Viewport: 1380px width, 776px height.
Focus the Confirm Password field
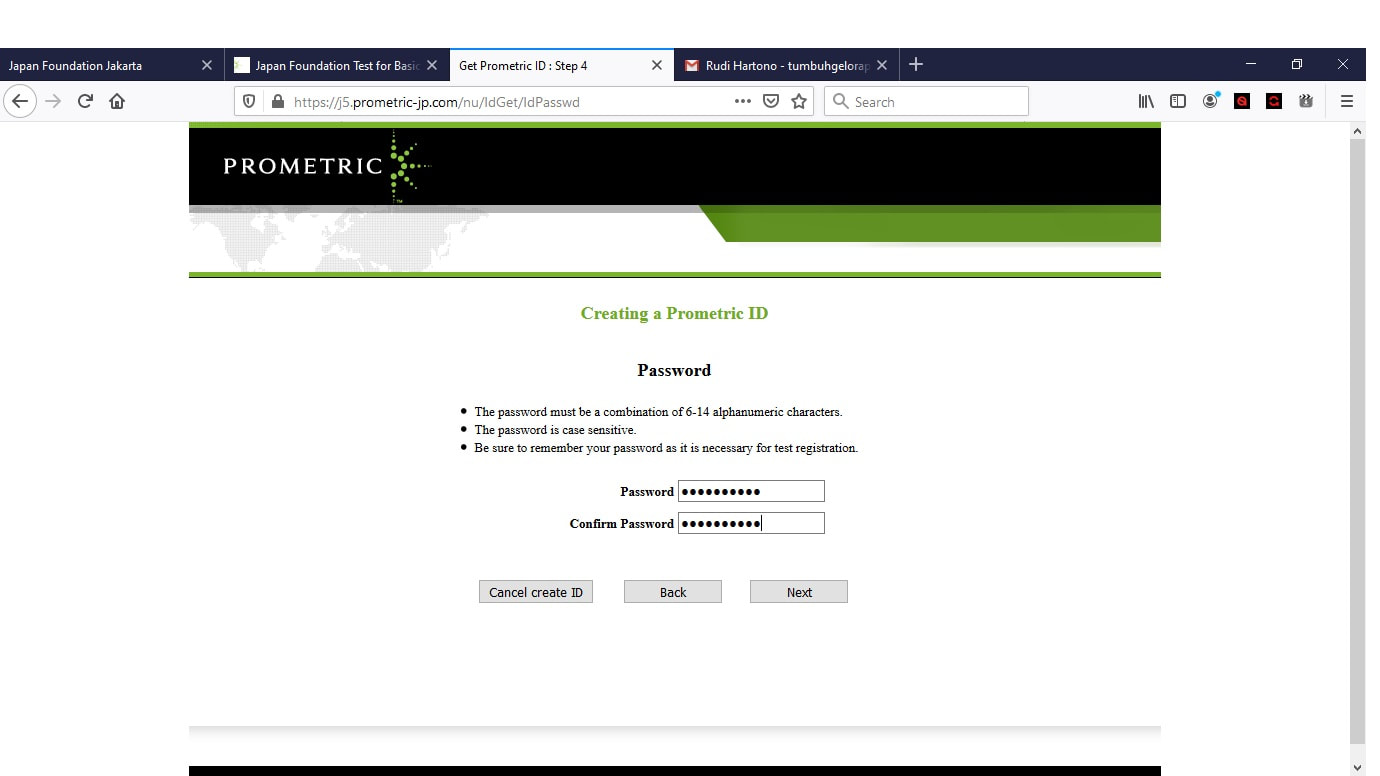[751, 523]
